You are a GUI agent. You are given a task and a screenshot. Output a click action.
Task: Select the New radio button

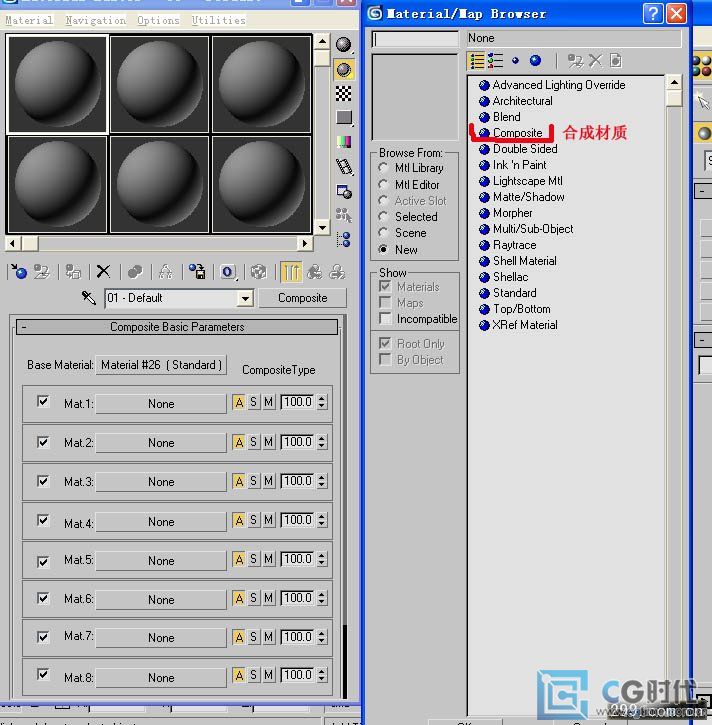pos(383,249)
